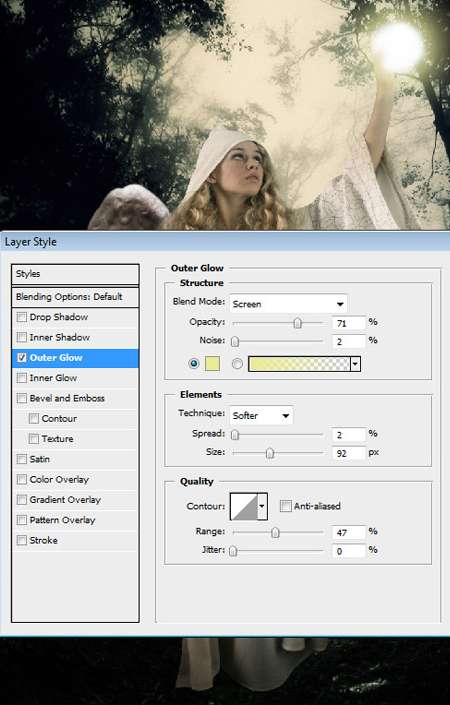Screen dimensions: 450x705
Task: Expand the Contour picker arrow
Action: 262,506
